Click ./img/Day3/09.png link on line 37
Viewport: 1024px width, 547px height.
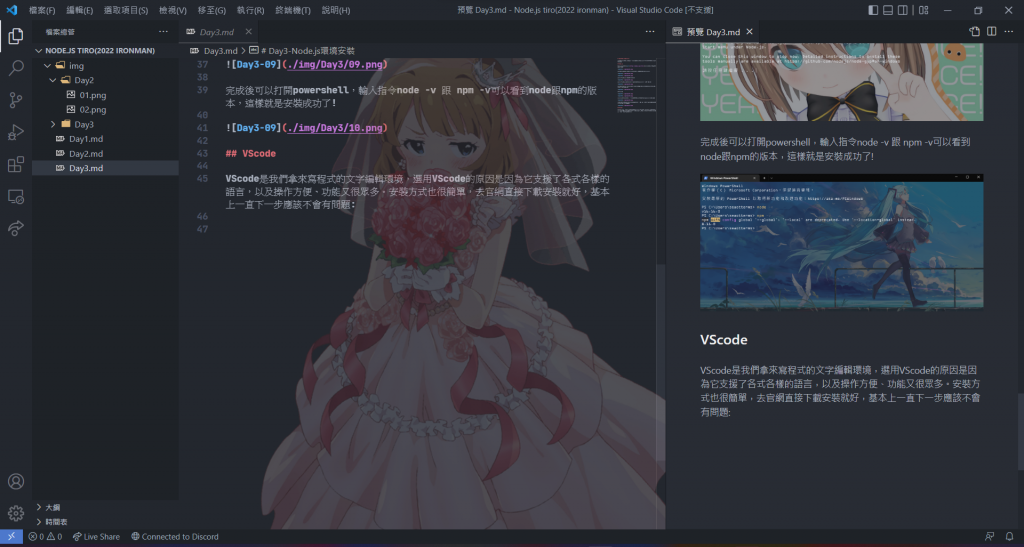pyautogui.click(x=334, y=65)
